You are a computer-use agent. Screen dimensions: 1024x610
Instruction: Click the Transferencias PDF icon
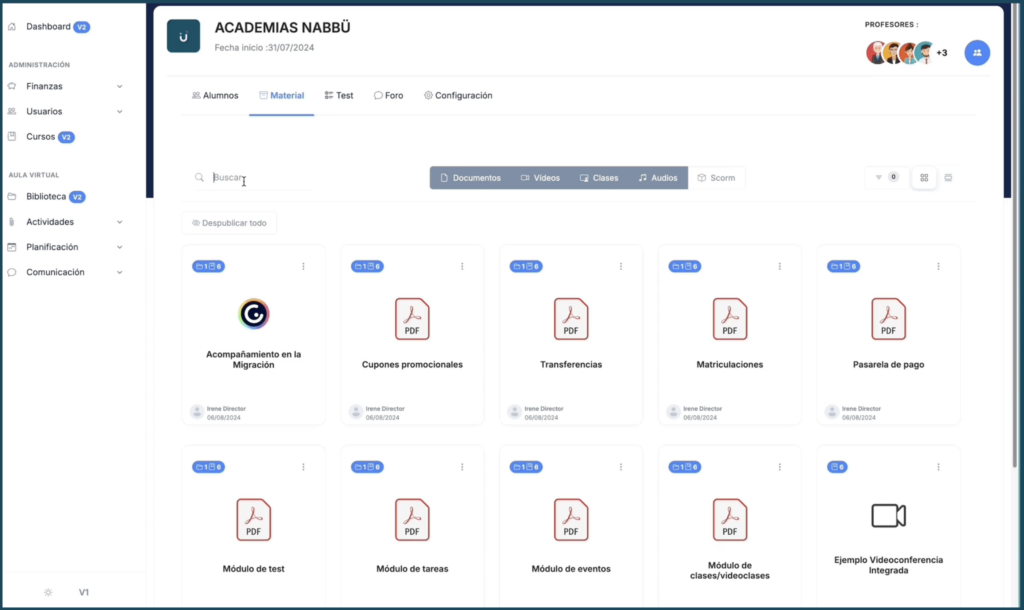click(571, 319)
